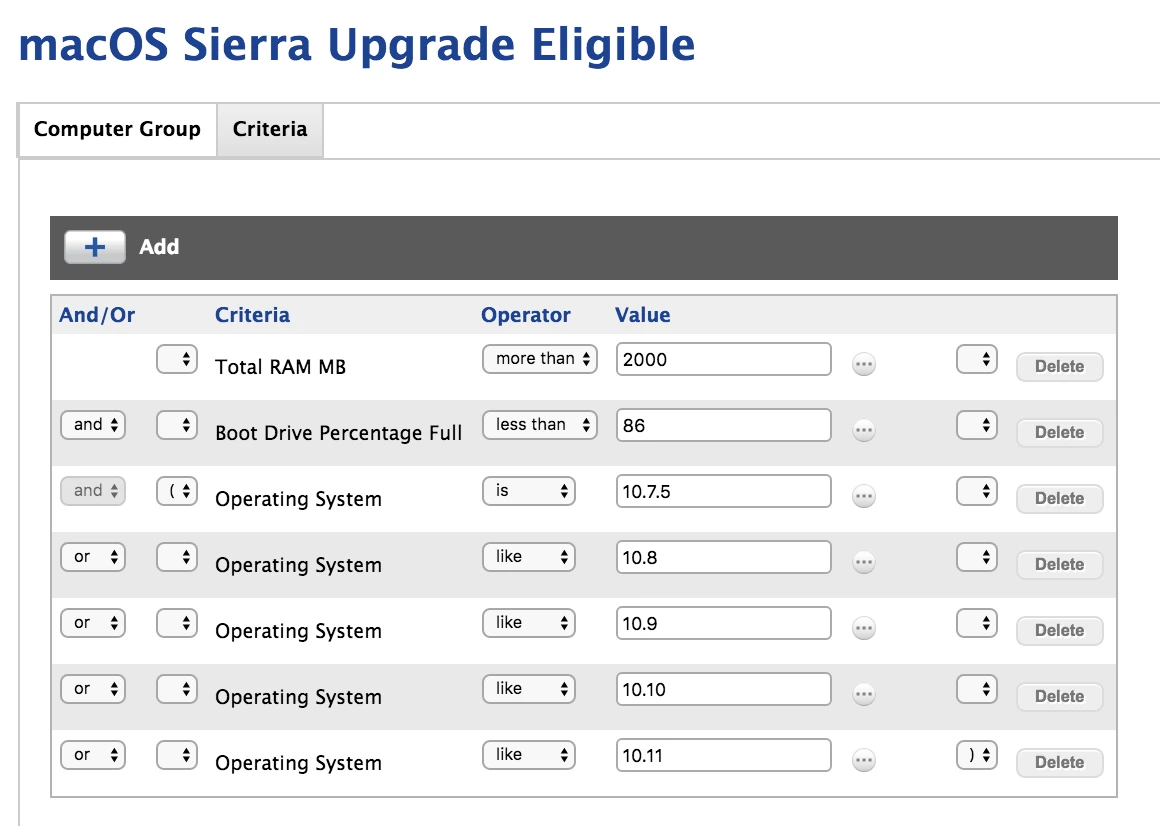Click the plus Add criteria button
The image size is (1160, 826).
[x=95, y=247]
